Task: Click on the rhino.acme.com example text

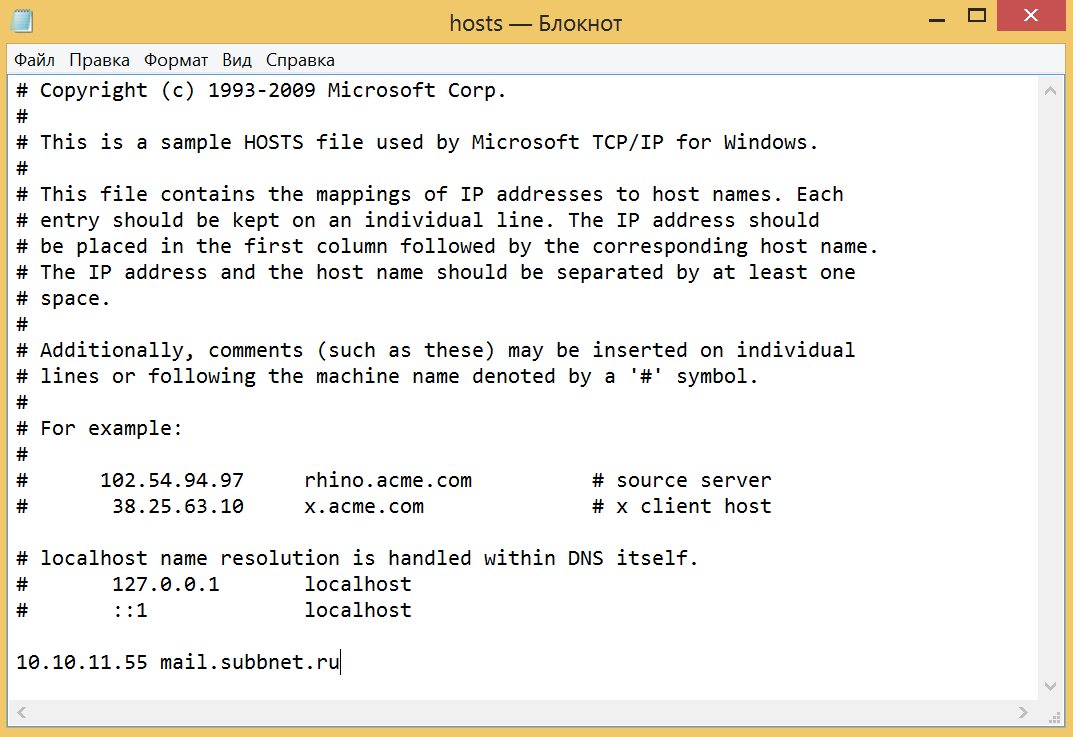Action: click(x=387, y=480)
